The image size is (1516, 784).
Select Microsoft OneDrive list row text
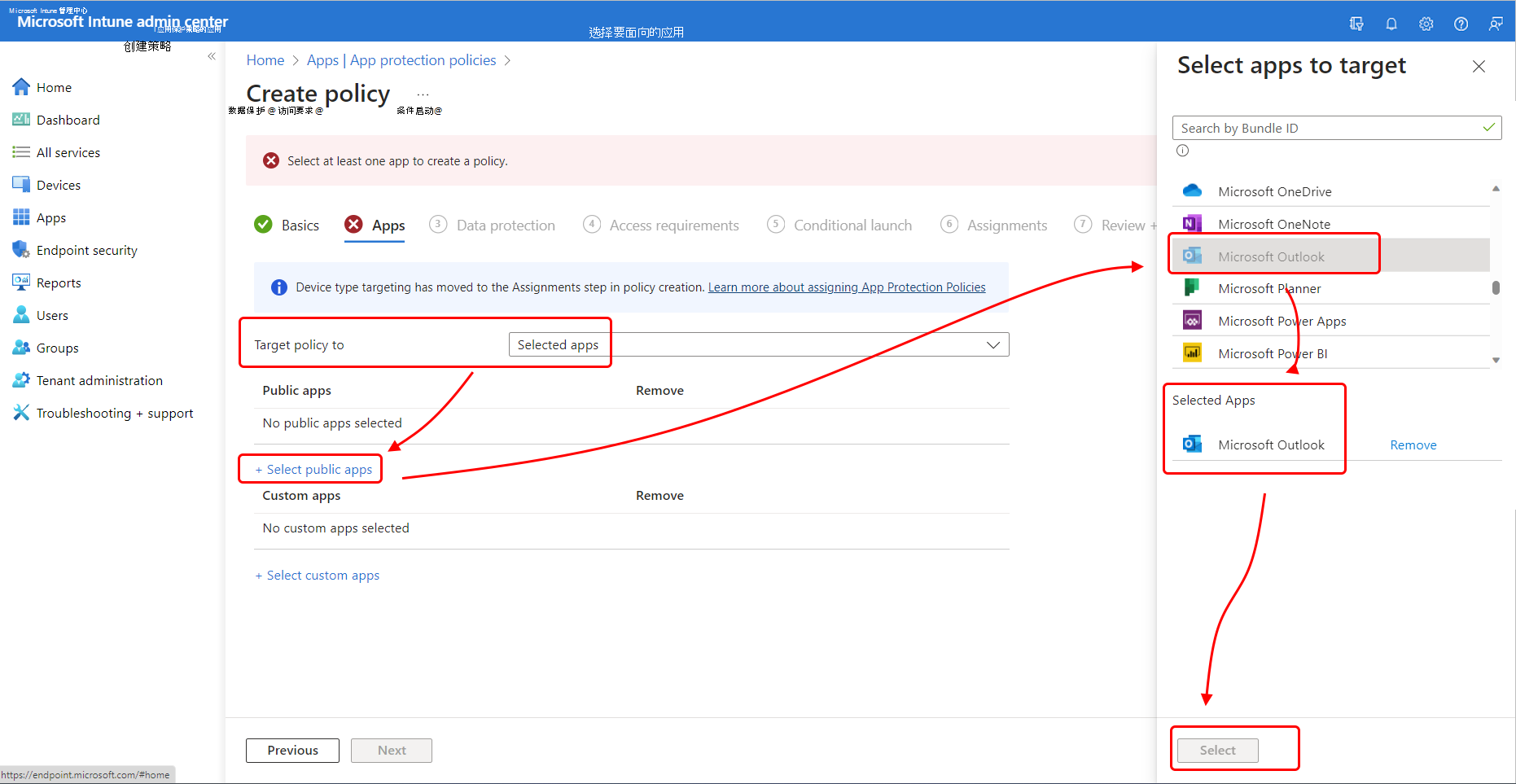(1275, 191)
